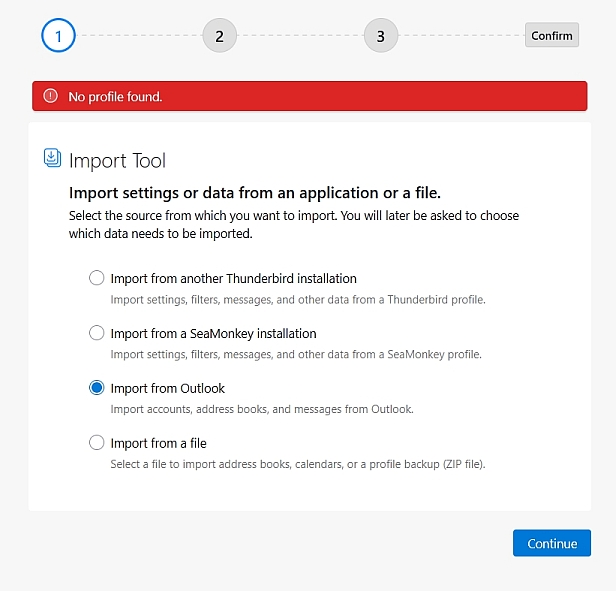616x591 pixels.
Task: Click the red error alert icon
Action: [x=51, y=96]
